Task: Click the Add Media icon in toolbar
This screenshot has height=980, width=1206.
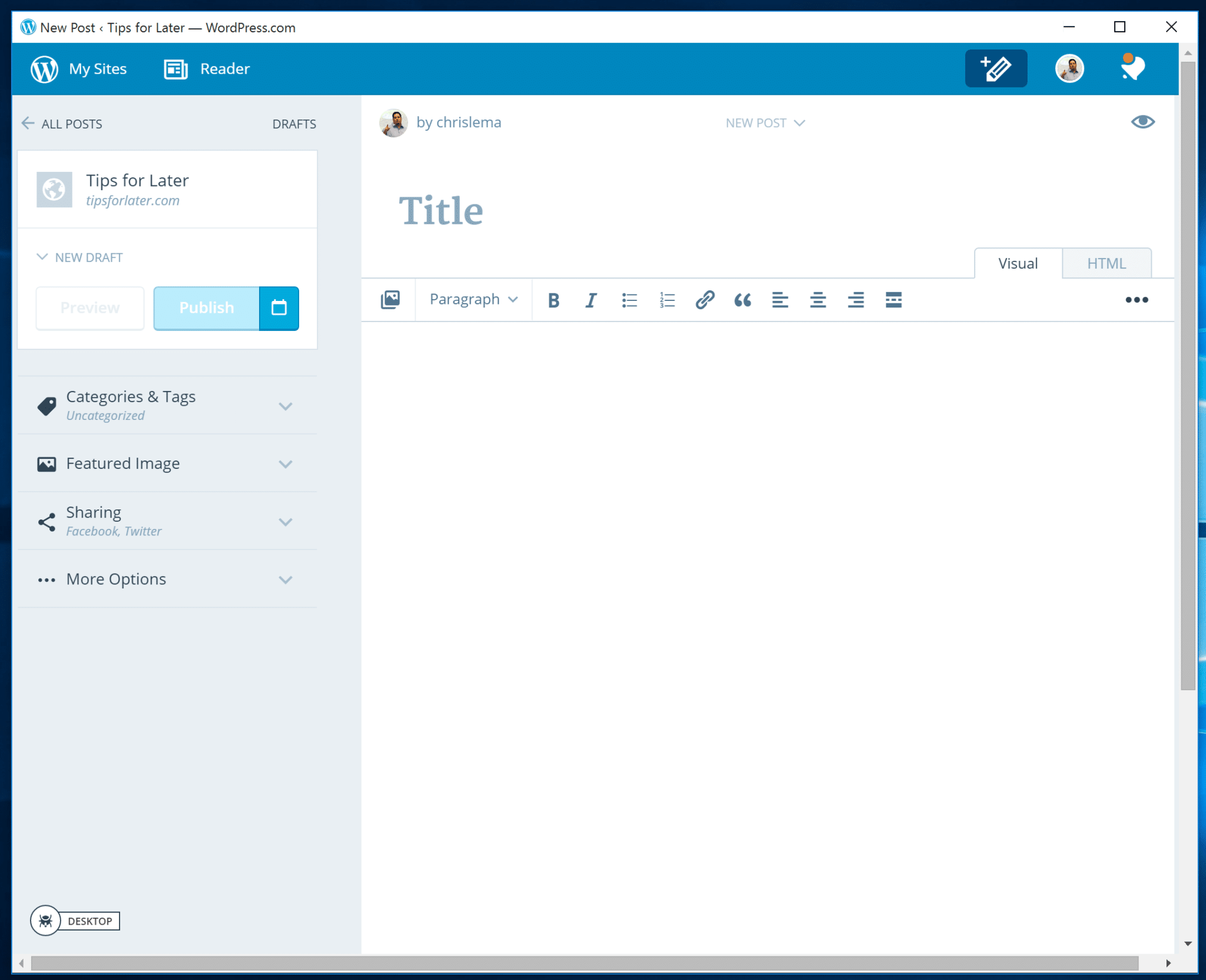Action: [x=390, y=300]
